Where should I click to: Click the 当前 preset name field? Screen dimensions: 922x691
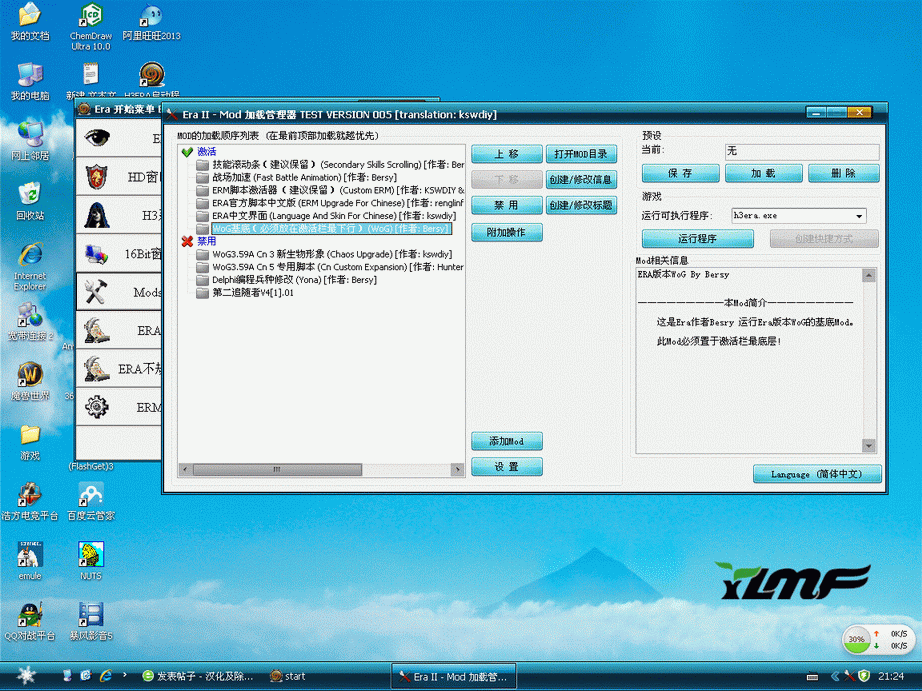click(802, 152)
